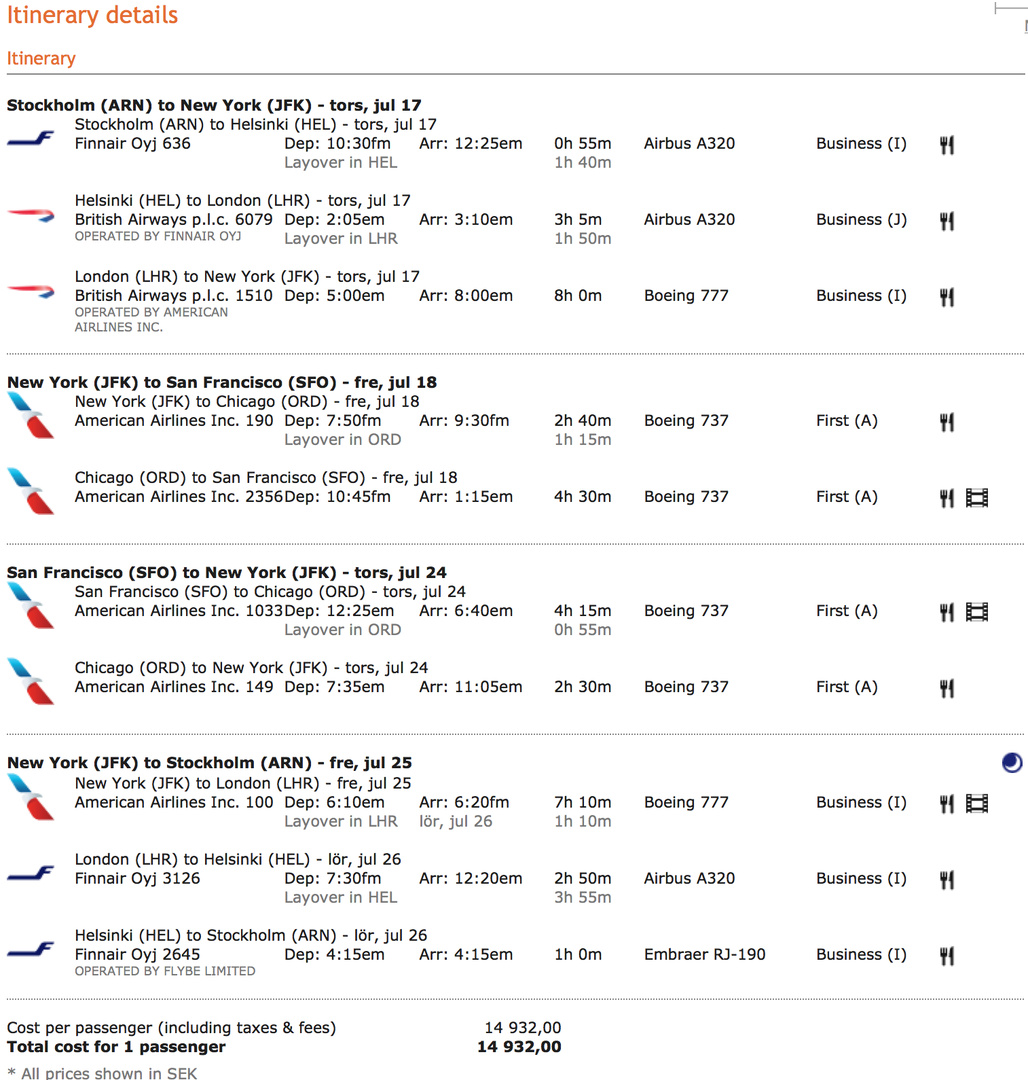1028x1080 pixels.
Task: Click the Itinerary details title
Action: 92,16
